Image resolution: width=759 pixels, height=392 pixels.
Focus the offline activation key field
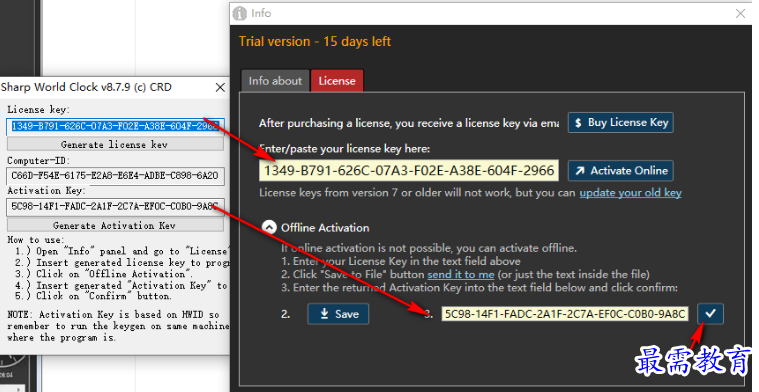point(564,314)
